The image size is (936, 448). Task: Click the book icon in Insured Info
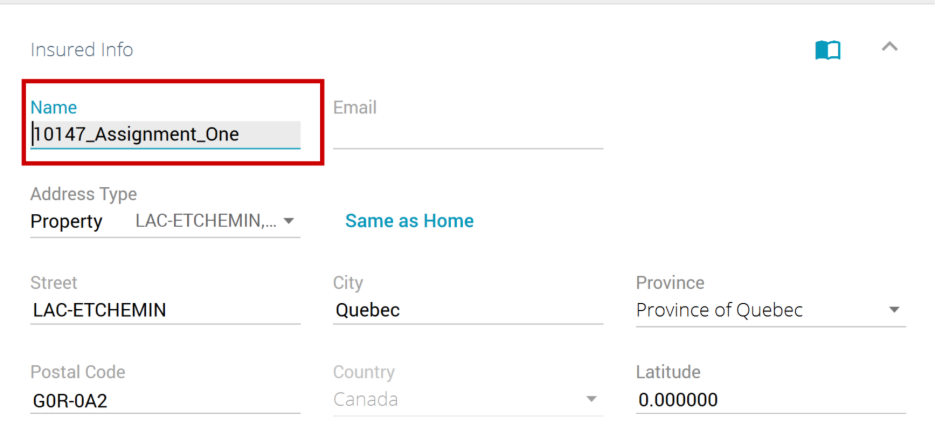(x=827, y=50)
